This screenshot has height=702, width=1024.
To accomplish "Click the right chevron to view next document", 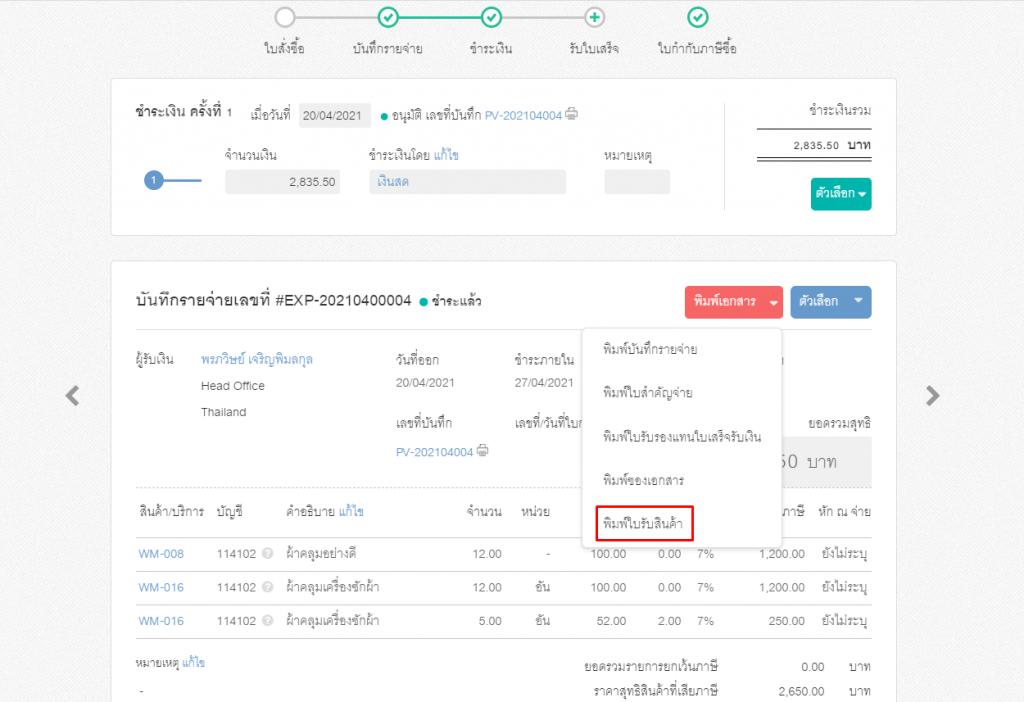I will [933, 395].
